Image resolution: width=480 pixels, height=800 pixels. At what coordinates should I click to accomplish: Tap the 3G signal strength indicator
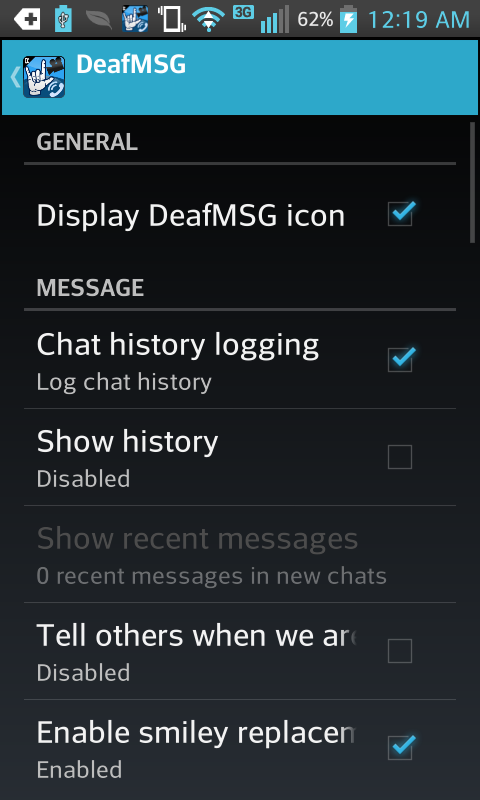pos(261,19)
